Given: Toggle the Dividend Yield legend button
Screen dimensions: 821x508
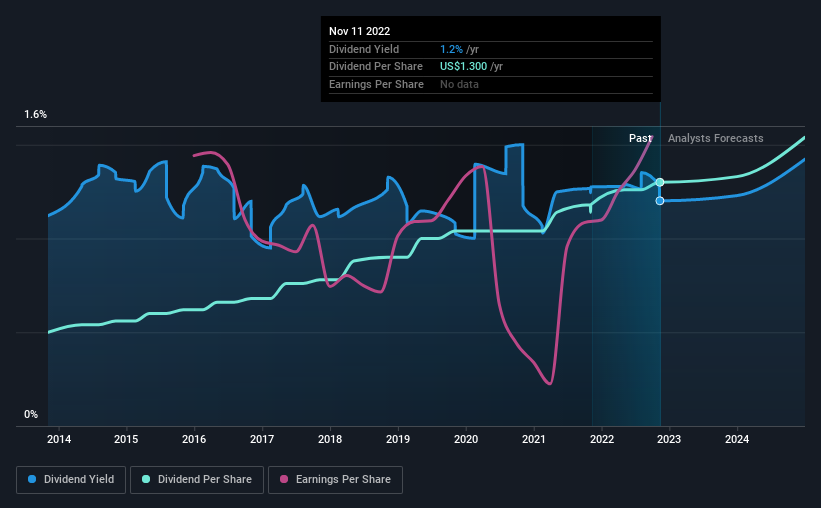Looking at the screenshot, I should (x=71, y=480).
